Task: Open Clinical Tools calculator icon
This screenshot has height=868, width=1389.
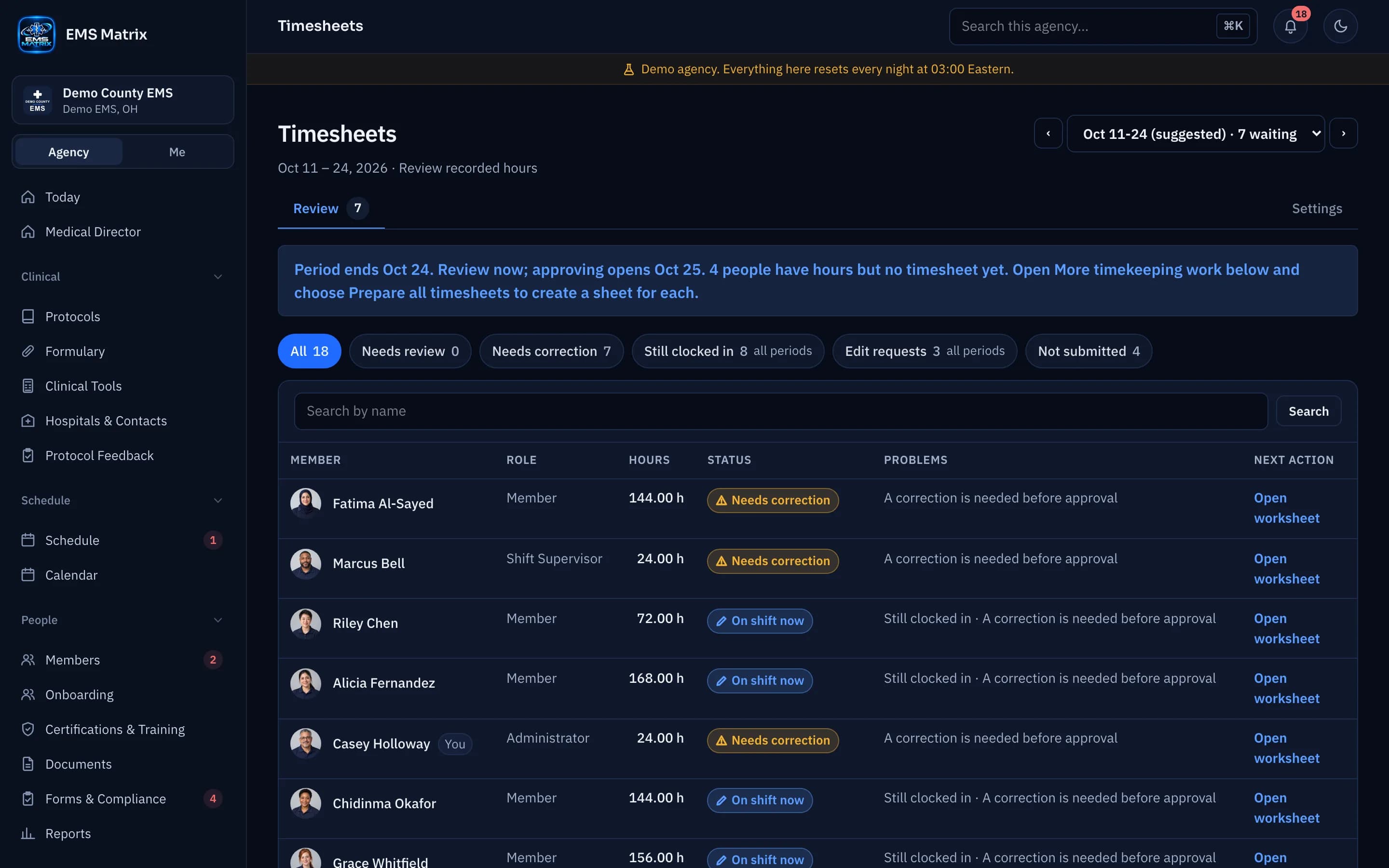Action: point(28,386)
